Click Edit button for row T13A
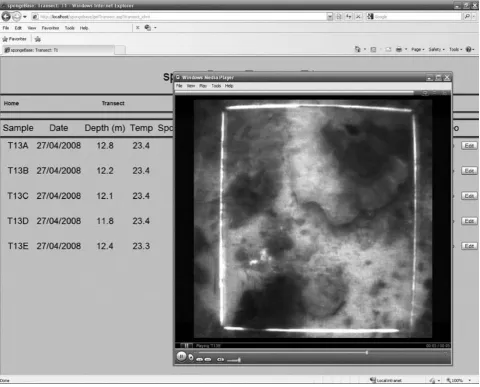The width and height of the screenshot is (480, 387). tap(469, 146)
